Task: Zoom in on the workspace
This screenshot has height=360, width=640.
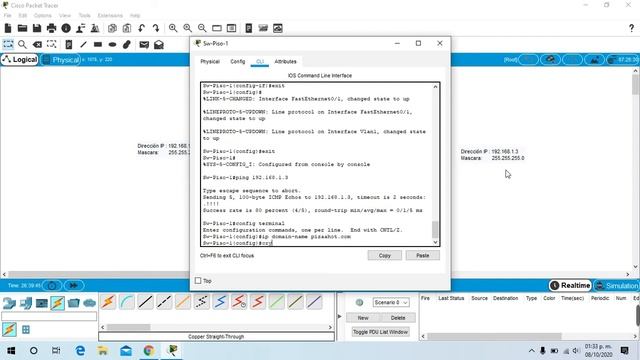Action: pyautogui.click(x=173, y=28)
